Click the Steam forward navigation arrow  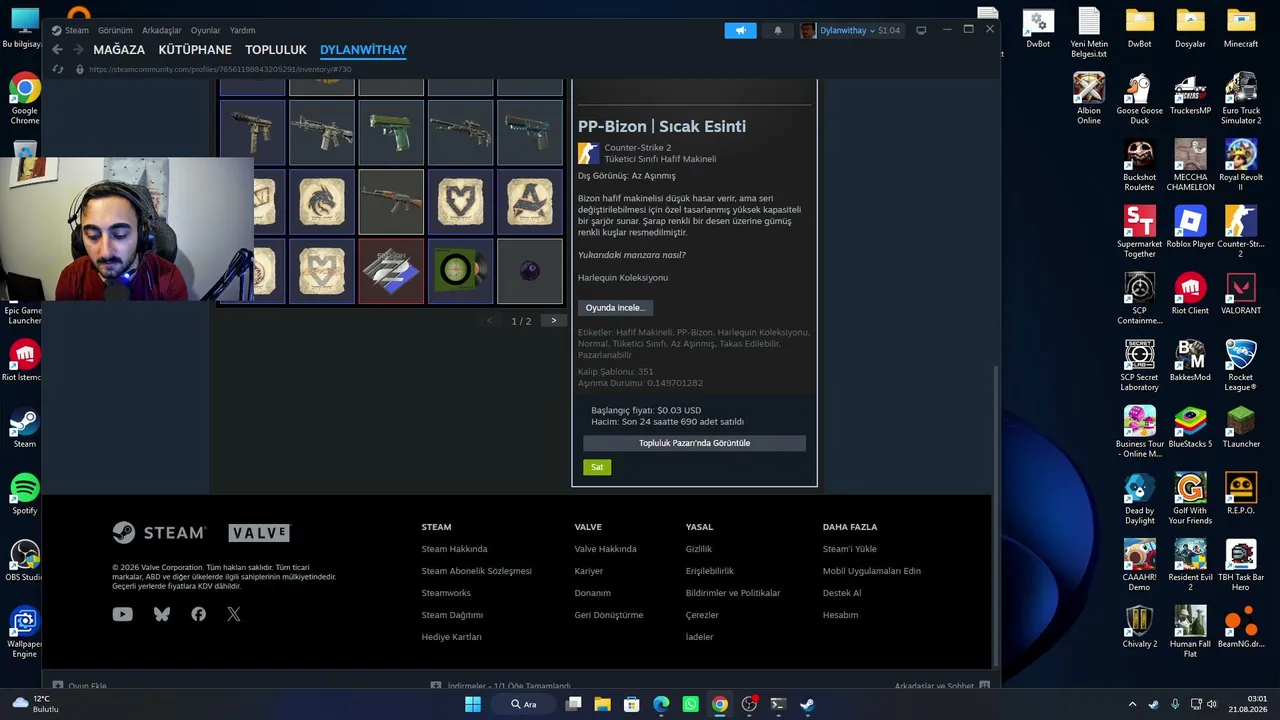78,50
